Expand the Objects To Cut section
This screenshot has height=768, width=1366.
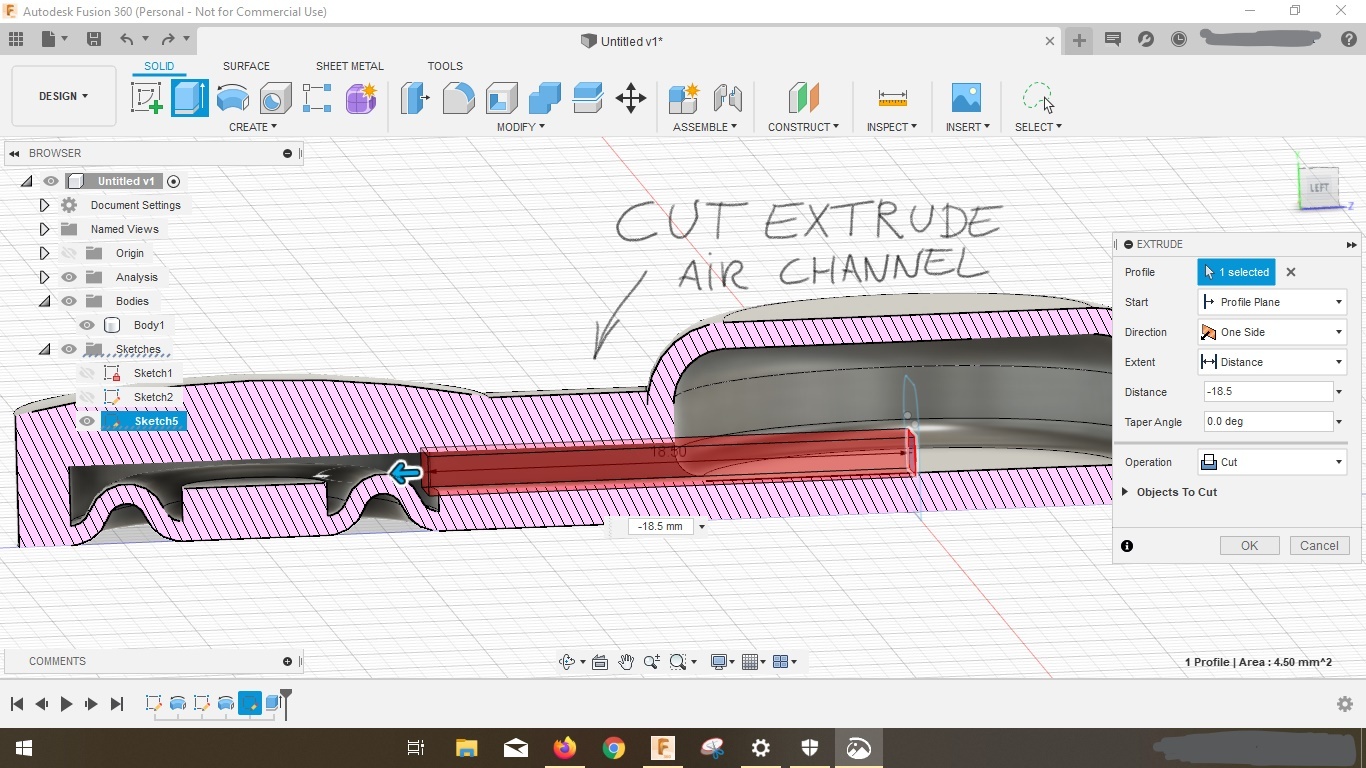[x=1126, y=492]
